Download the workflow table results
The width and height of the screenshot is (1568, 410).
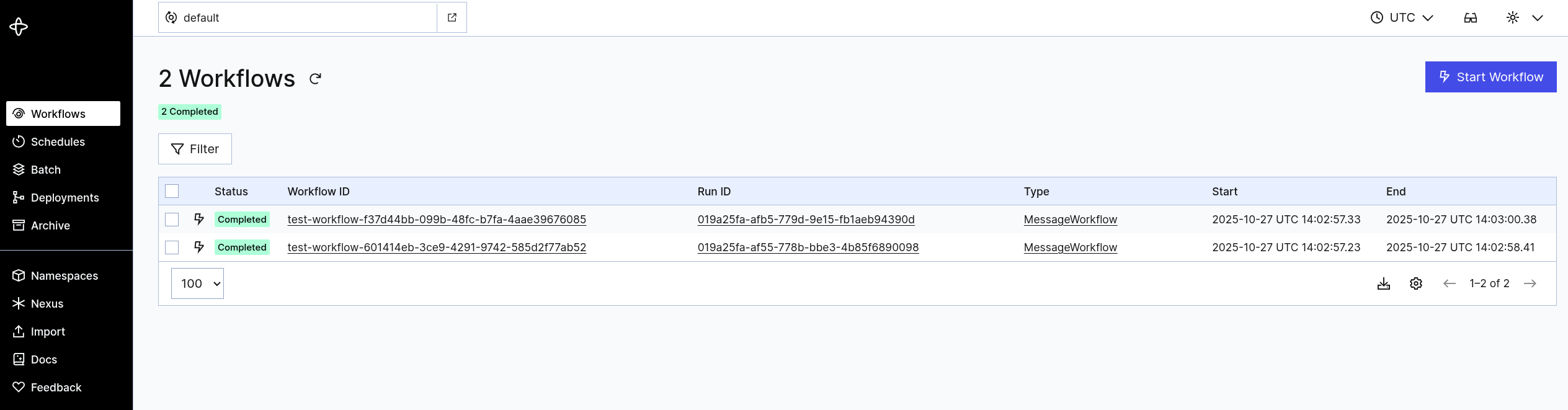pos(1384,283)
